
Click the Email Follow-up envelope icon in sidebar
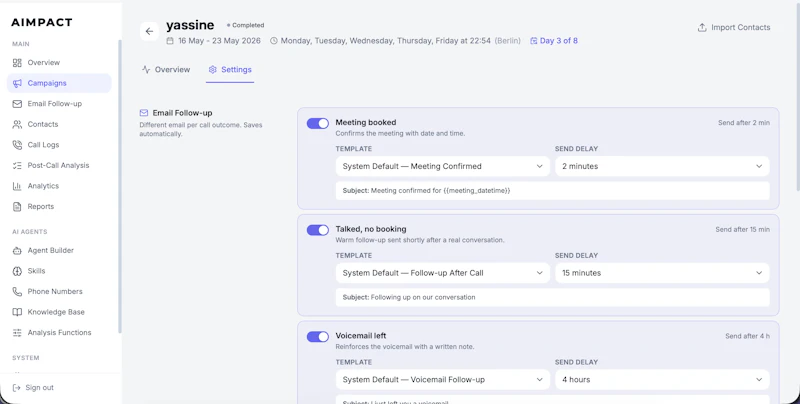[x=17, y=104]
